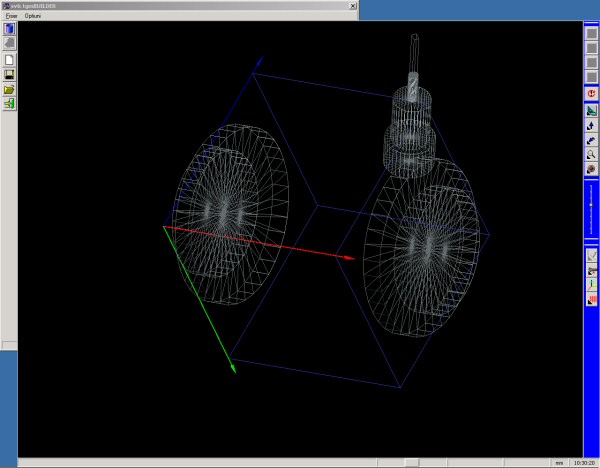This screenshot has width=600, height=468.
Task: Click the second grey square button in right toolbar
Action: (x=592, y=48)
